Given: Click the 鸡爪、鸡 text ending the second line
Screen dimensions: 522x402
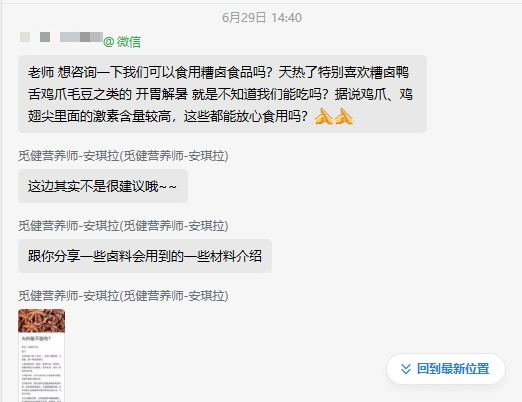Looking at the screenshot, I should tap(387, 94).
